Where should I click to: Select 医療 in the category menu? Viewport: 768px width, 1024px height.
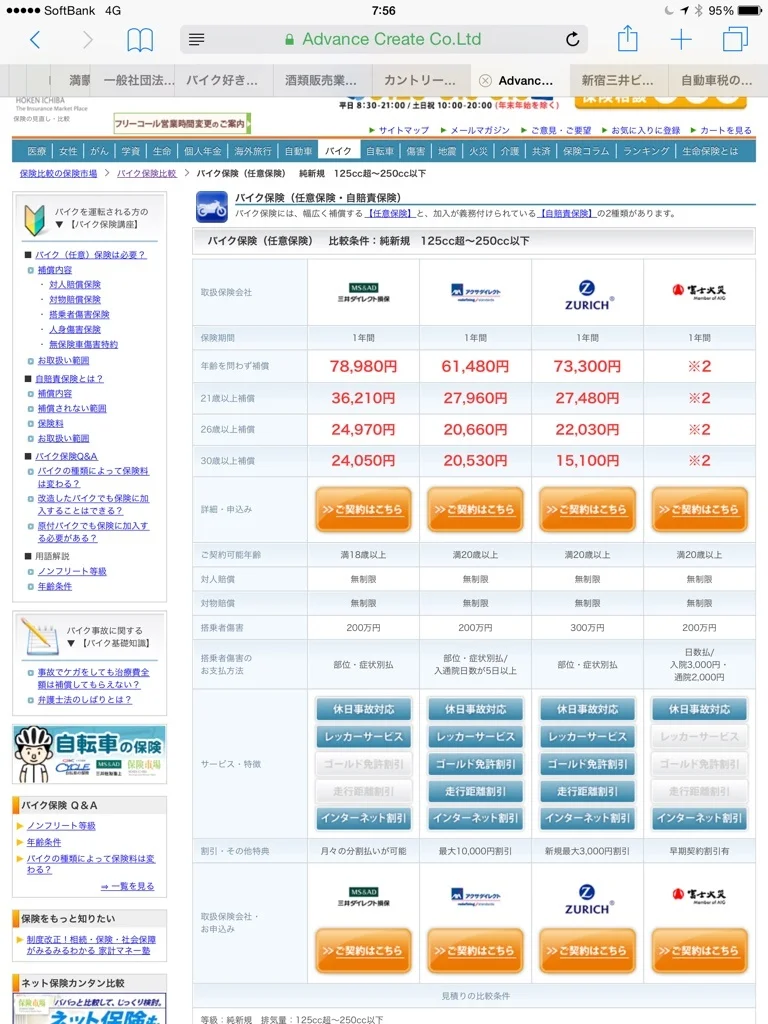tap(37, 151)
